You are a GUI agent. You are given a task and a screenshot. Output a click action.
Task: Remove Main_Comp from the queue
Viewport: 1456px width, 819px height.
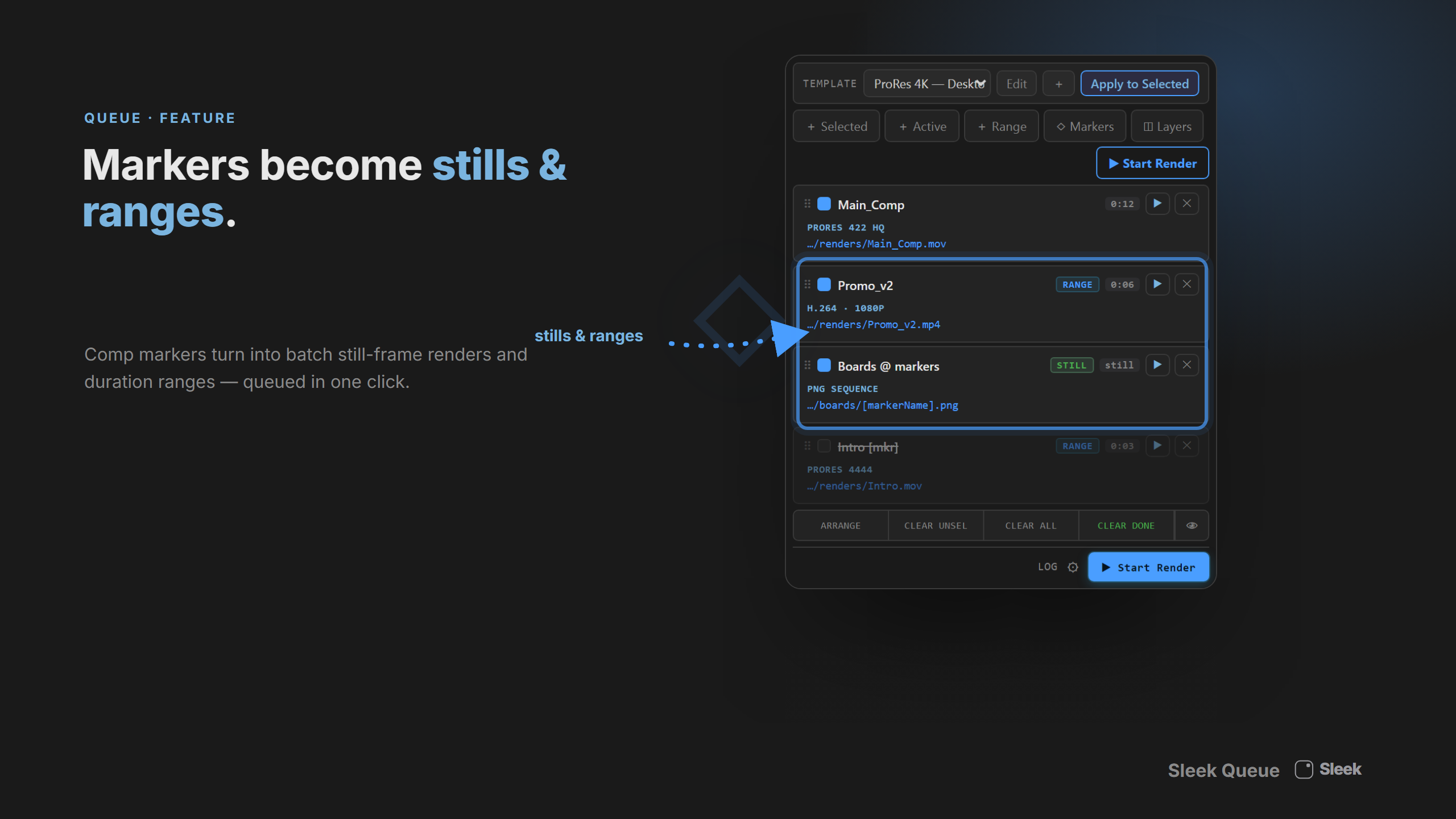click(x=1187, y=204)
